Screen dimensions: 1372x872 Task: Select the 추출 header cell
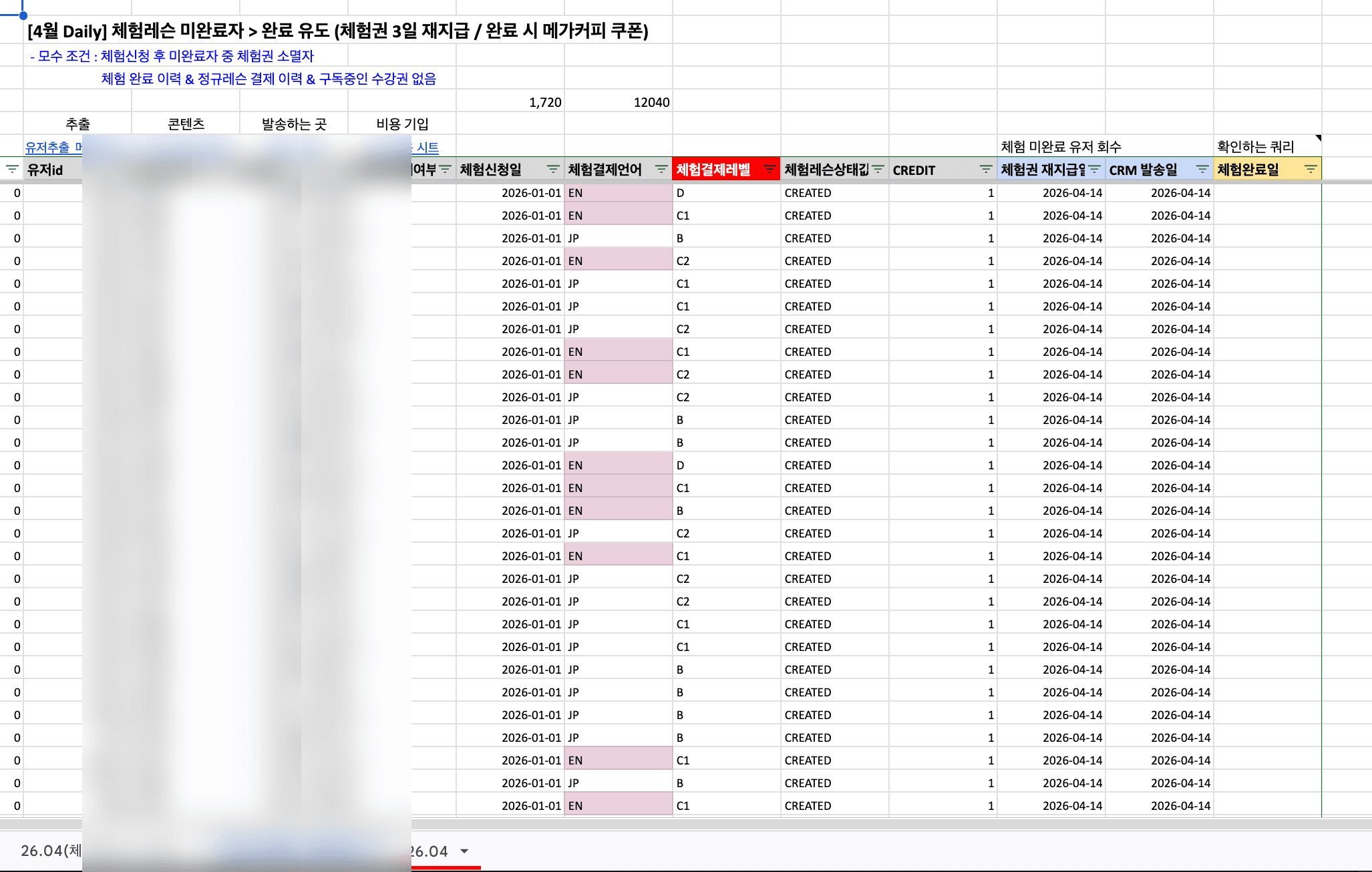point(77,124)
